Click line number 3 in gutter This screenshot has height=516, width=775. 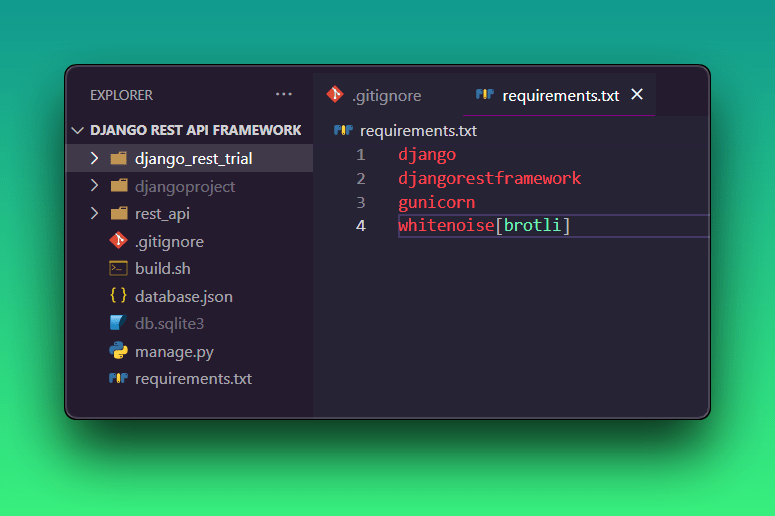(x=361, y=202)
